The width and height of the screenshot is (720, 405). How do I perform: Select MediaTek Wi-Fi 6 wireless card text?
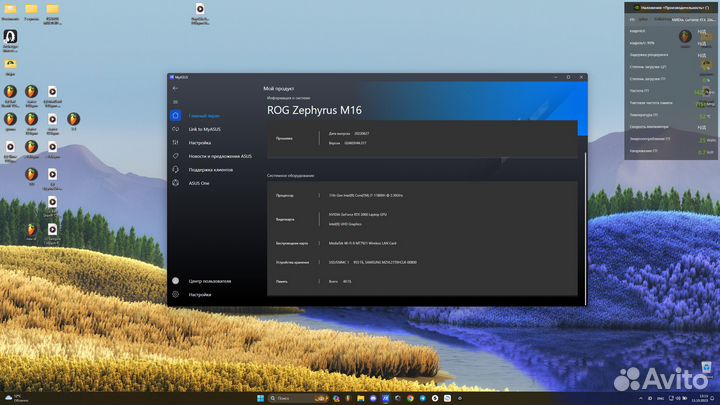pyautogui.click(x=362, y=243)
